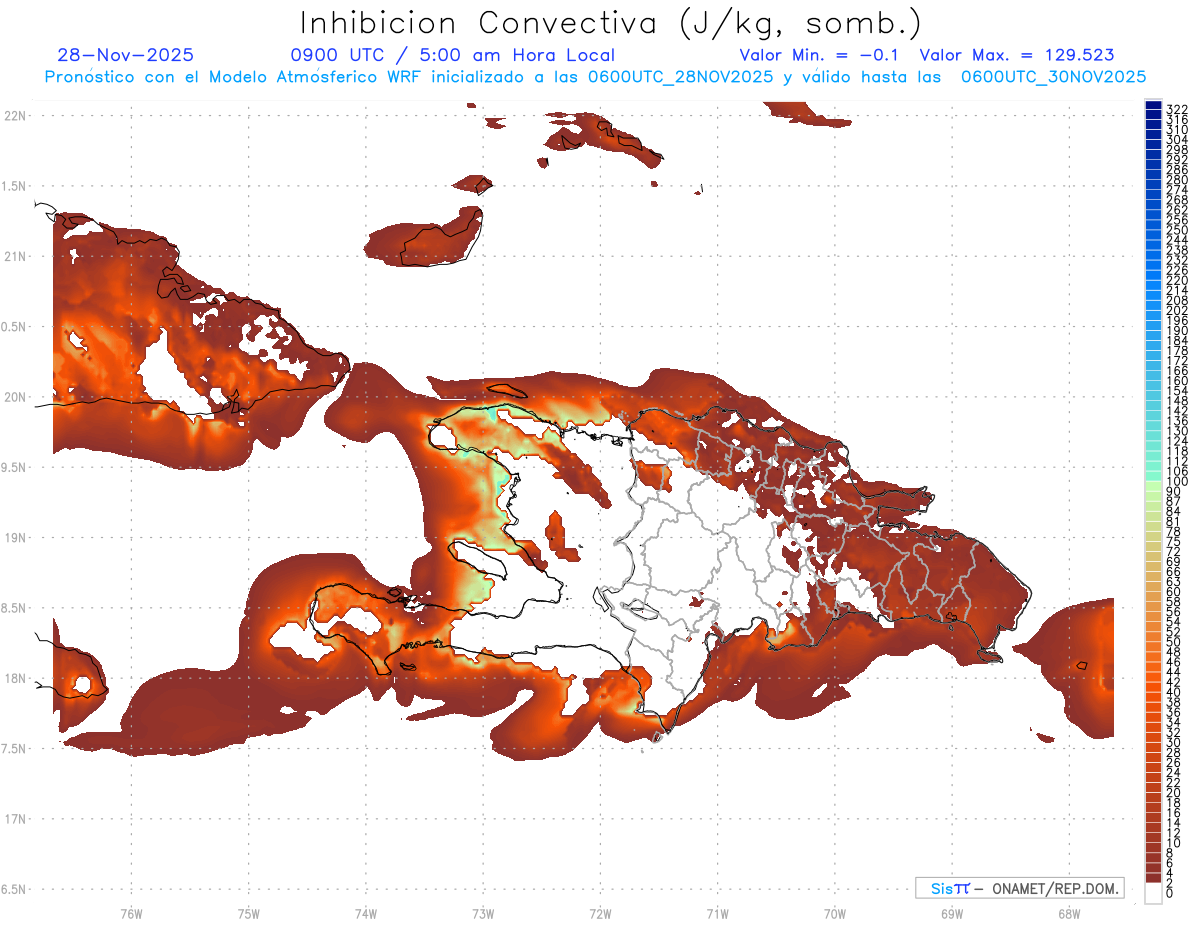Click the '0600UTC_28NOV2025' initialization time
1200x927 pixels.
pyautogui.click(x=680, y=77)
